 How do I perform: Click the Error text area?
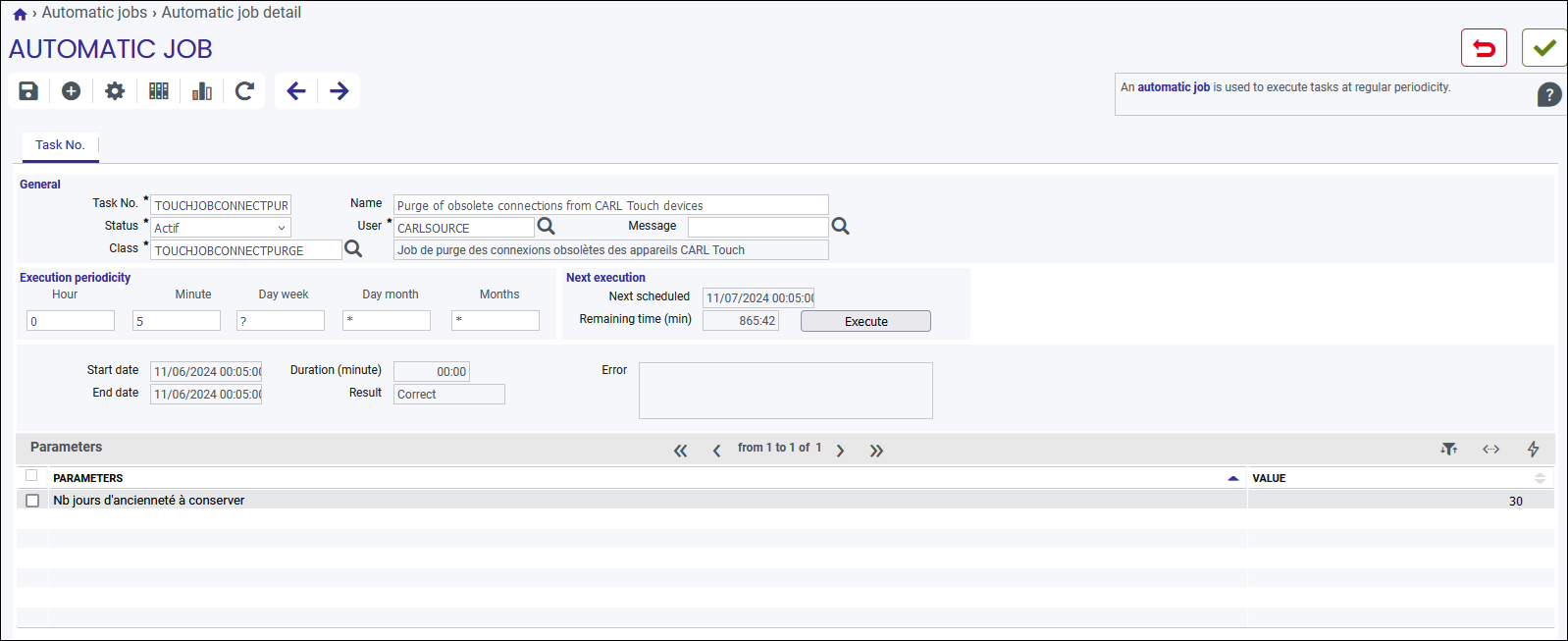(786, 391)
